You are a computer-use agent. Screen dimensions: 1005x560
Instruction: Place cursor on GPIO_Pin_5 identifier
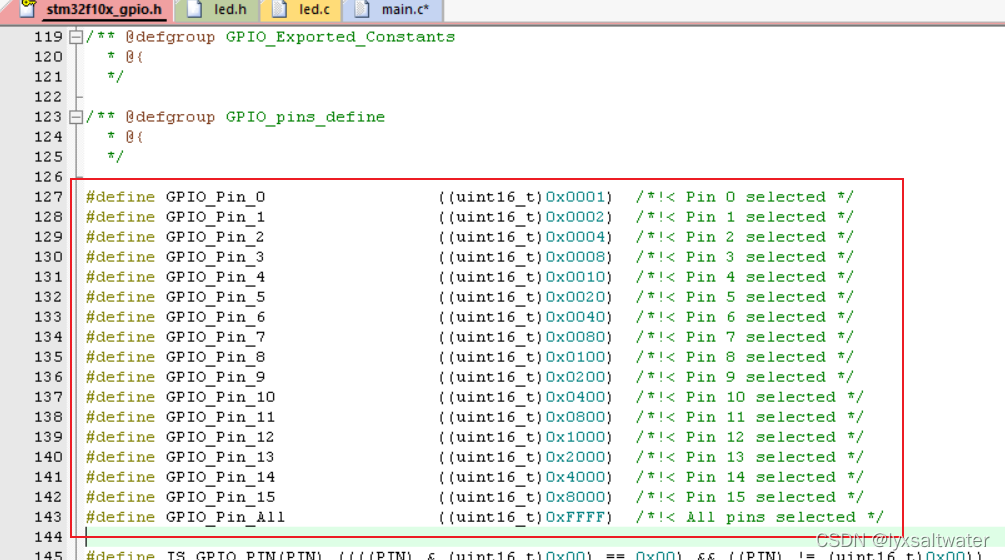tap(215, 297)
